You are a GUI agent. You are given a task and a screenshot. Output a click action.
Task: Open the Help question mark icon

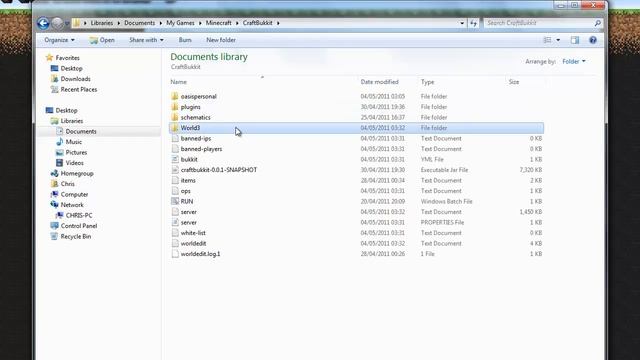pos(593,40)
